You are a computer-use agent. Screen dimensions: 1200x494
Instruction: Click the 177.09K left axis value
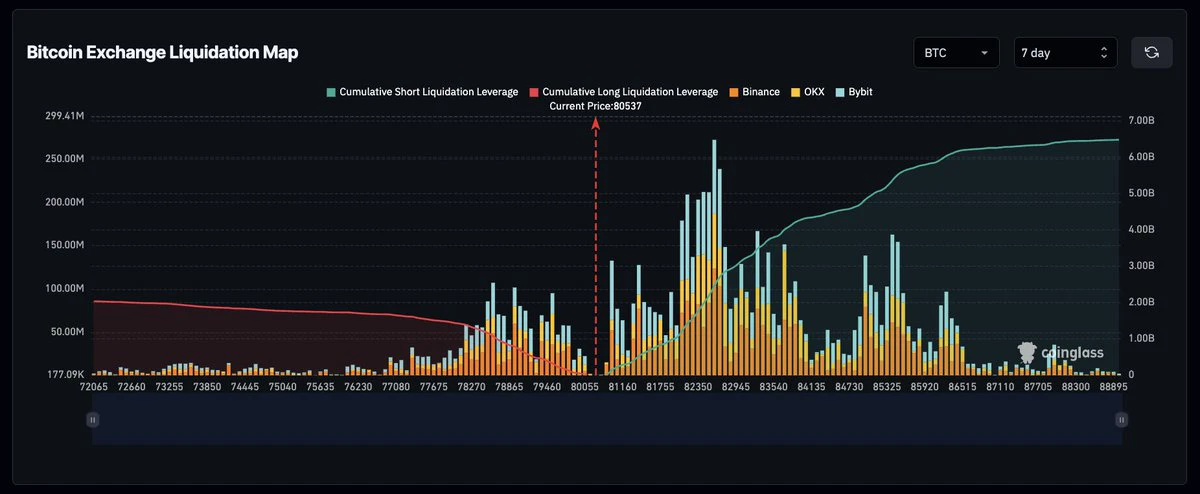click(x=64, y=375)
